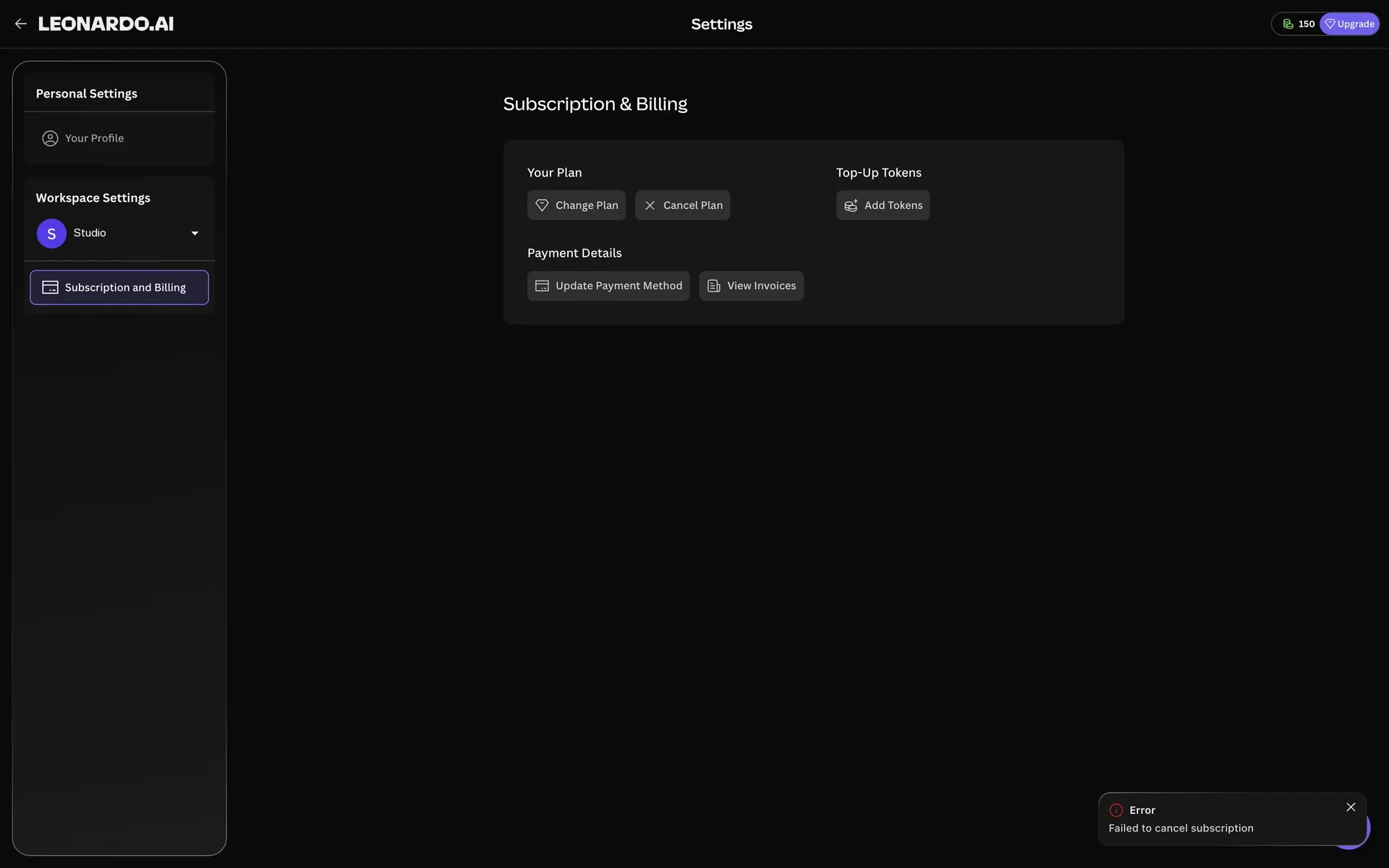Click the Settings page title
Viewport: 1389px width, 868px height.
pyautogui.click(x=721, y=24)
